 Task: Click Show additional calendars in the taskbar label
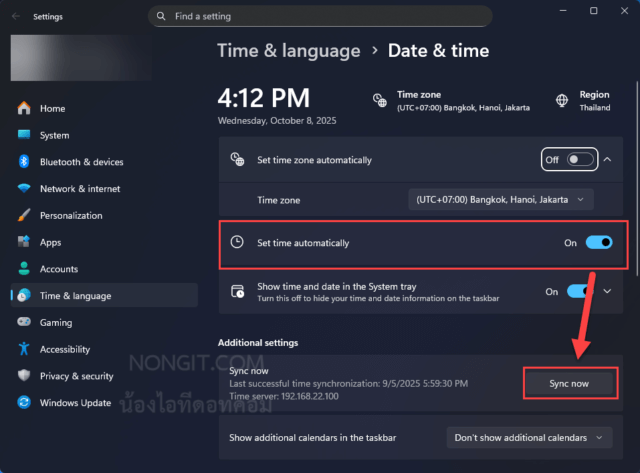313,437
